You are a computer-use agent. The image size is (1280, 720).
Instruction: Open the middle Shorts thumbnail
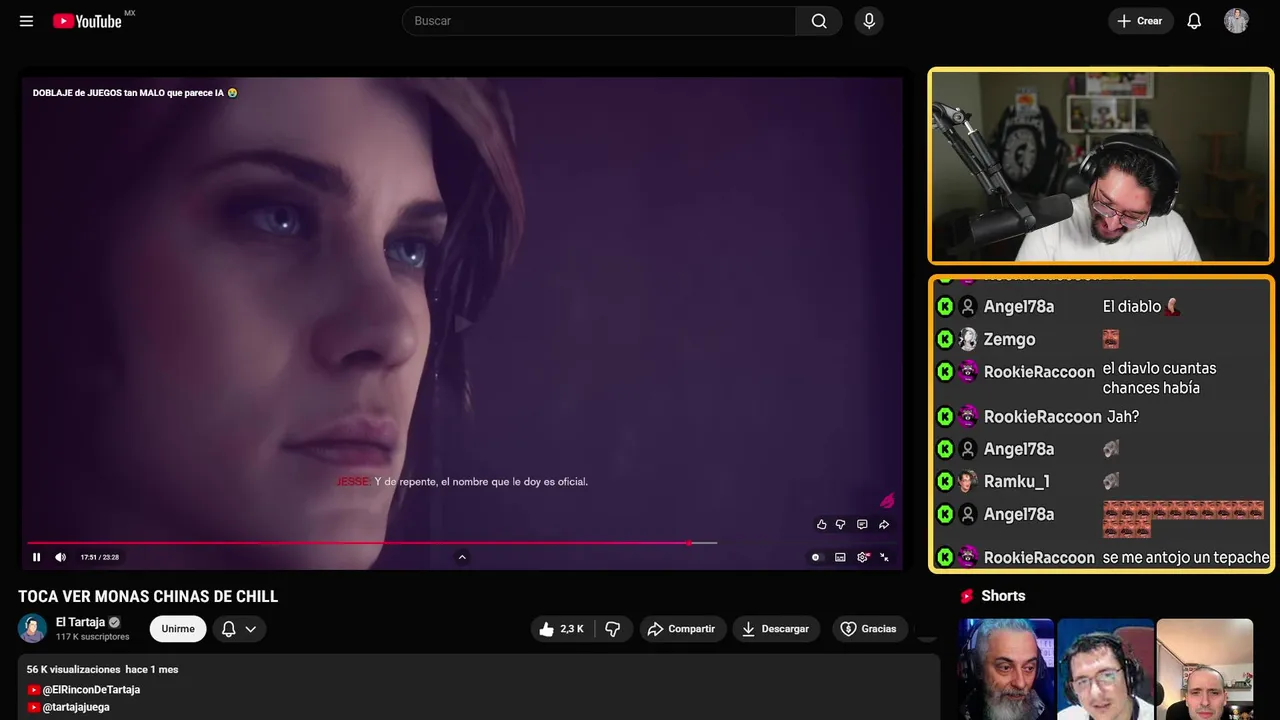tap(1105, 669)
